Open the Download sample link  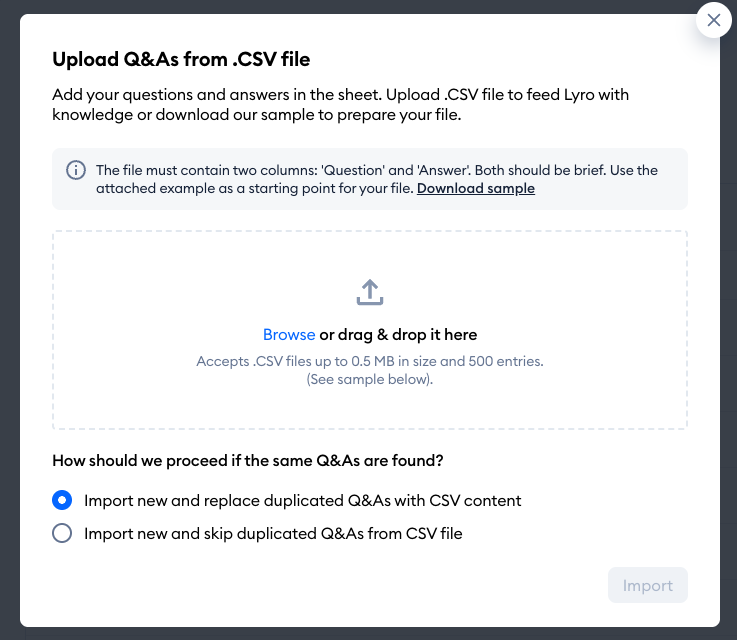tap(476, 188)
